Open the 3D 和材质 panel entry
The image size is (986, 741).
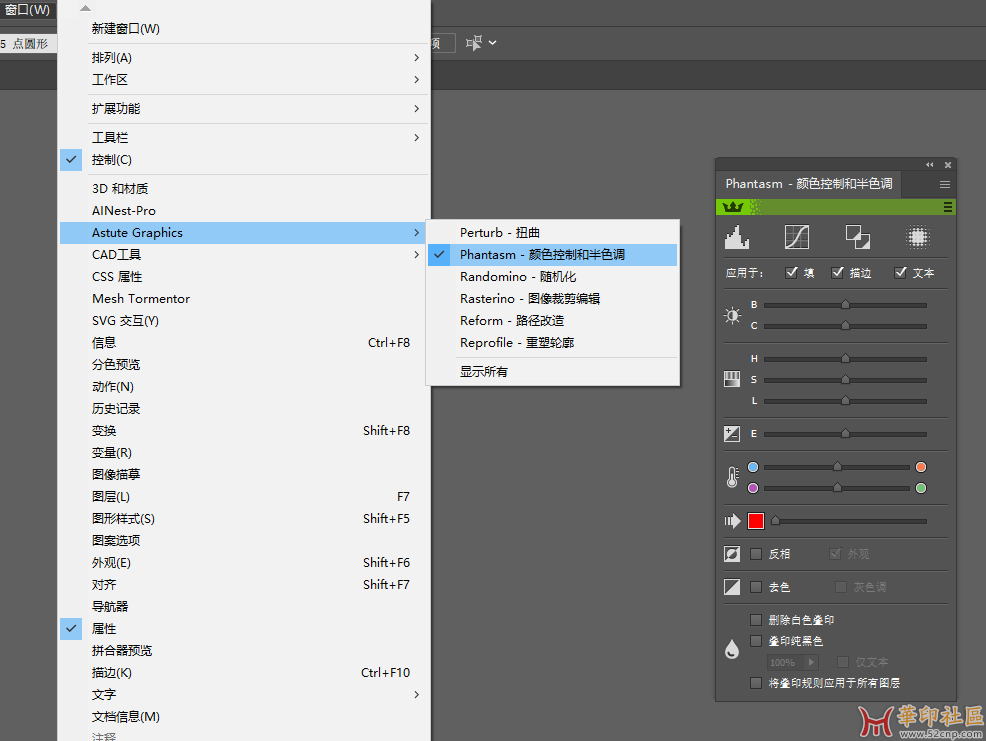pos(245,189)
